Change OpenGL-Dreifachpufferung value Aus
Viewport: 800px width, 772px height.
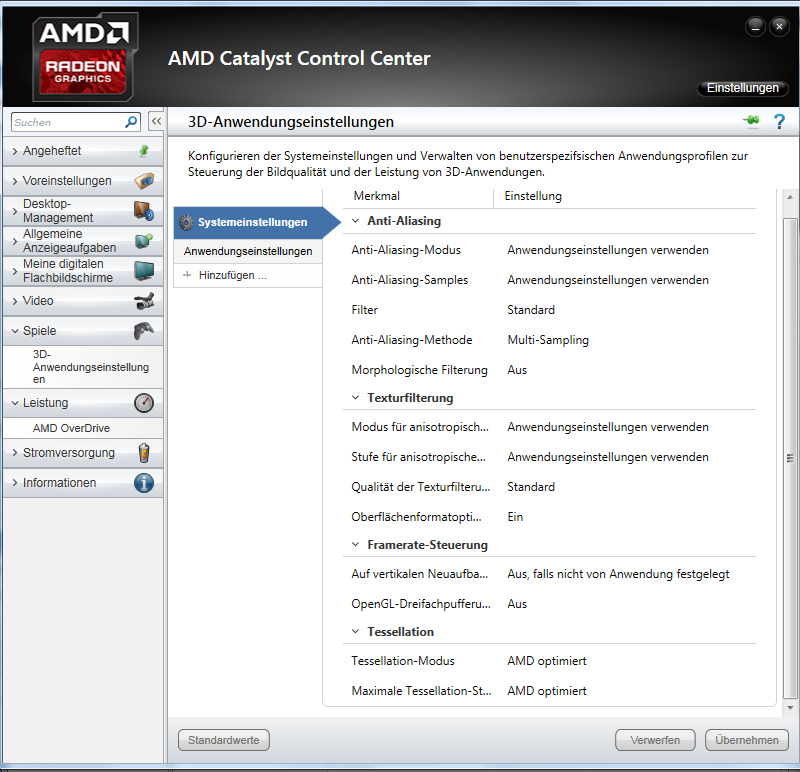click(517, 604)
